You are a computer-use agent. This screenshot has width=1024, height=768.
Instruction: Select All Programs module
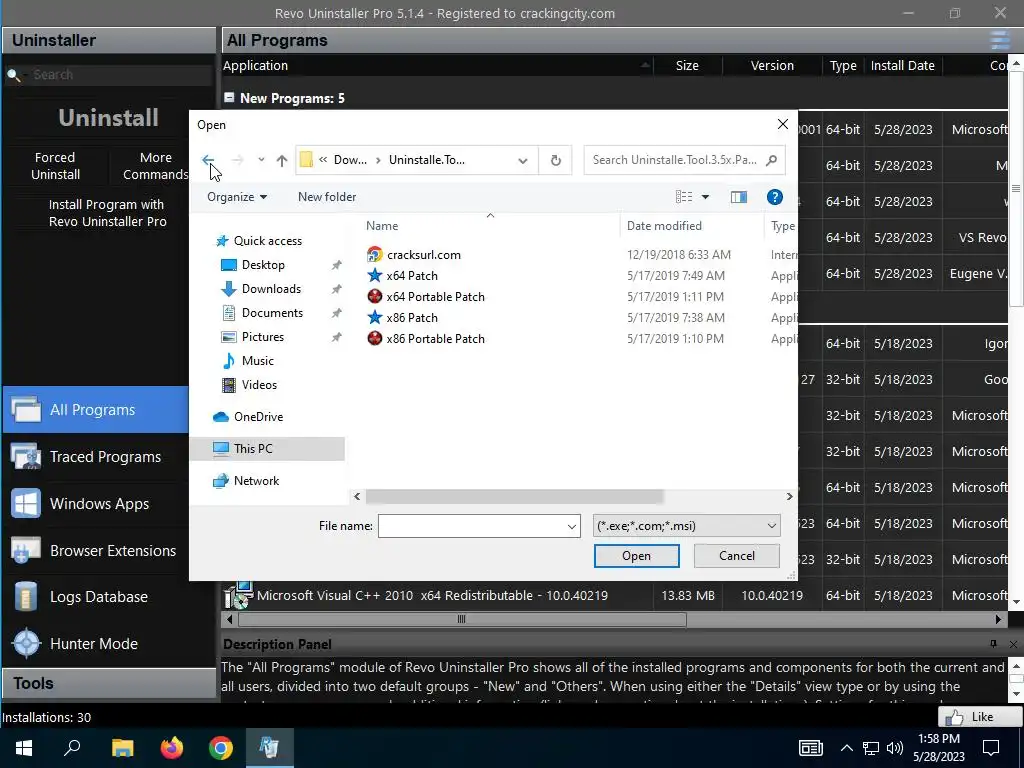point(95,409)
